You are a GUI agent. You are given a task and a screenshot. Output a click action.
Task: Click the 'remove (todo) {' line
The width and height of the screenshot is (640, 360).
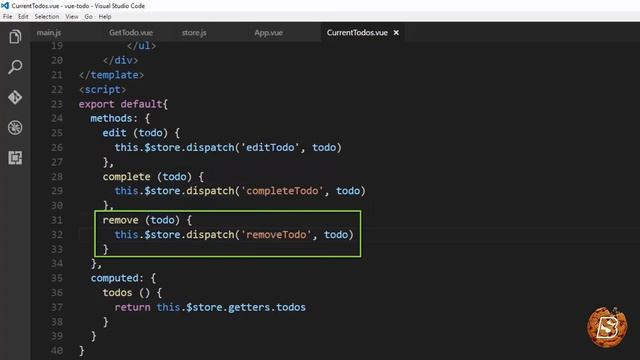coord(147,220)
